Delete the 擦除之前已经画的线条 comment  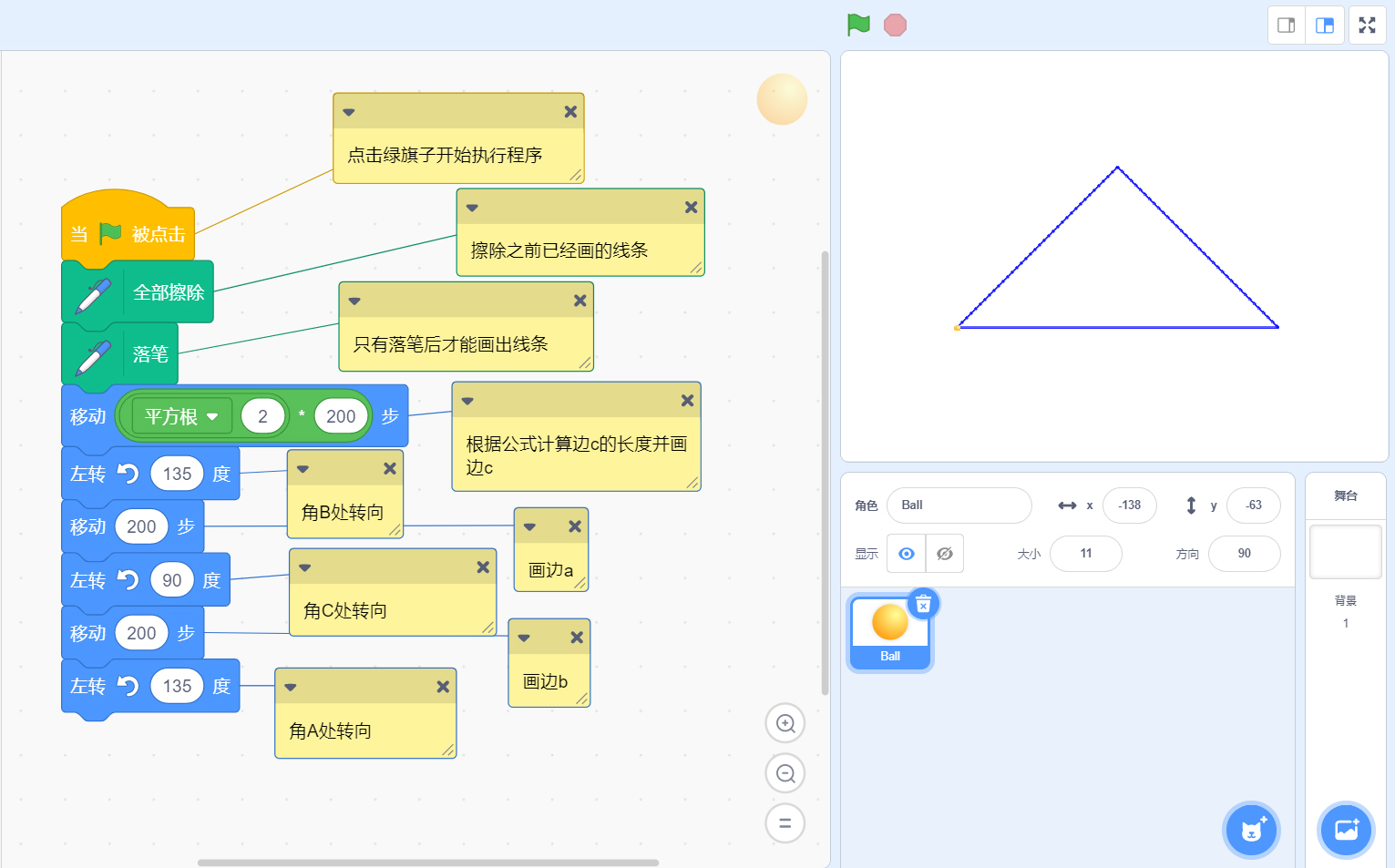click(692, 208)
